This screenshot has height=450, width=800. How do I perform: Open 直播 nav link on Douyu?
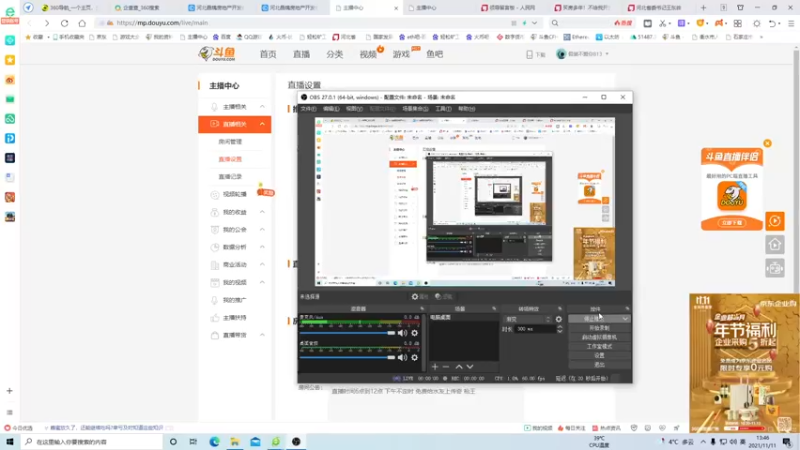click(x=301, y=54)
